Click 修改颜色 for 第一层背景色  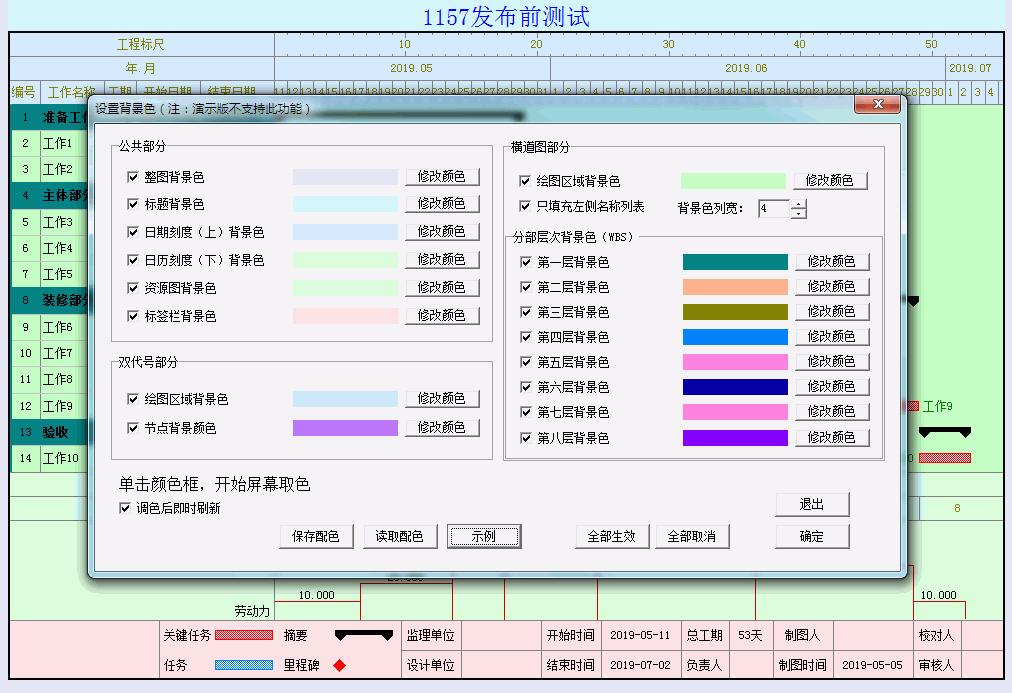[x=832, y=261]
